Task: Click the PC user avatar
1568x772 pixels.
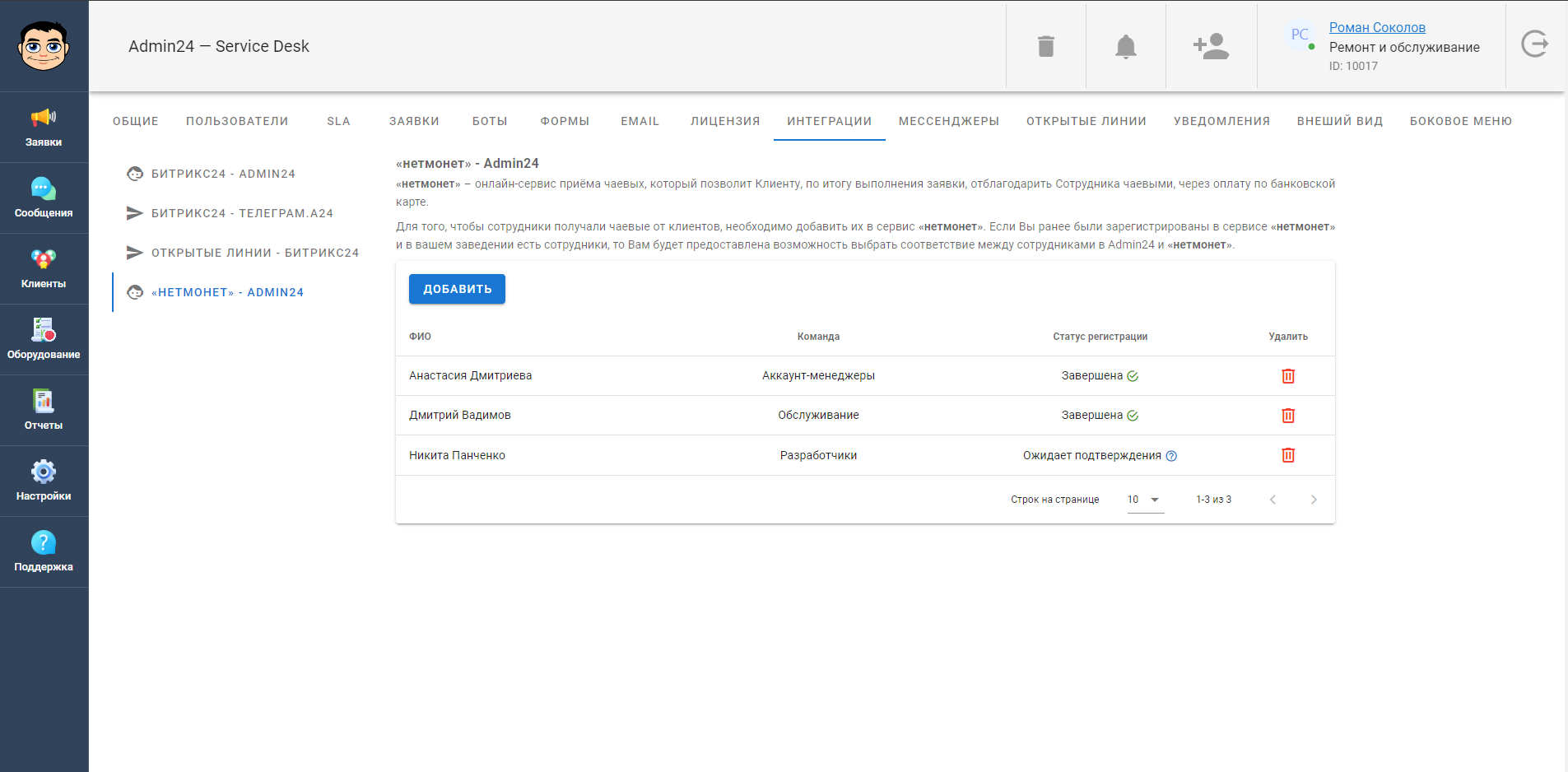Action: 1300,35
